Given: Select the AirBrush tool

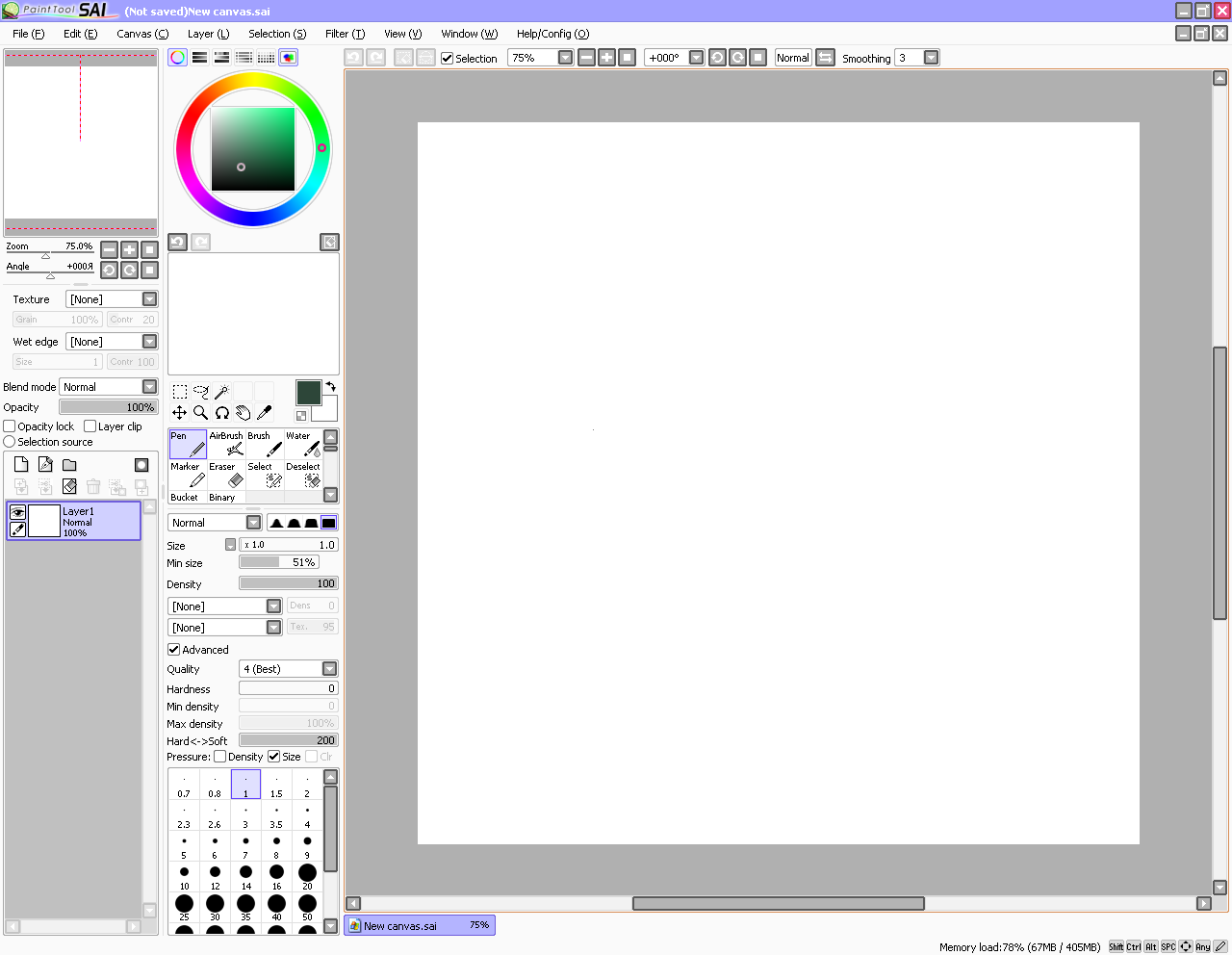Looking at the screenshot, I should (x=226, y=444).
